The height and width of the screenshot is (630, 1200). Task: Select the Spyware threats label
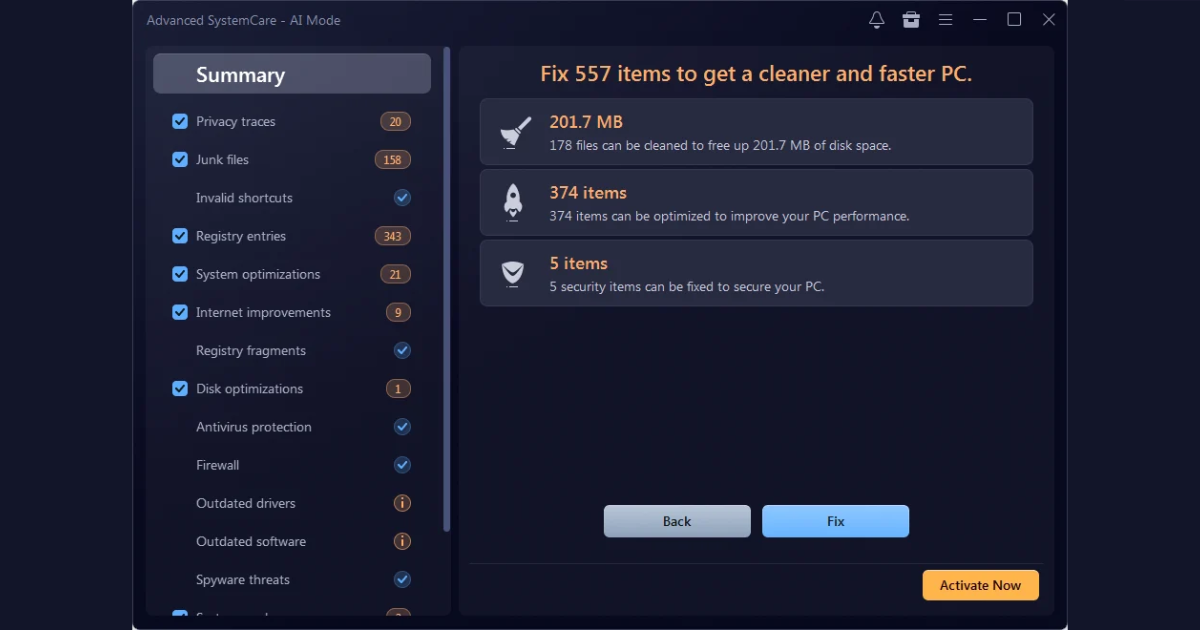click(243, 580)
